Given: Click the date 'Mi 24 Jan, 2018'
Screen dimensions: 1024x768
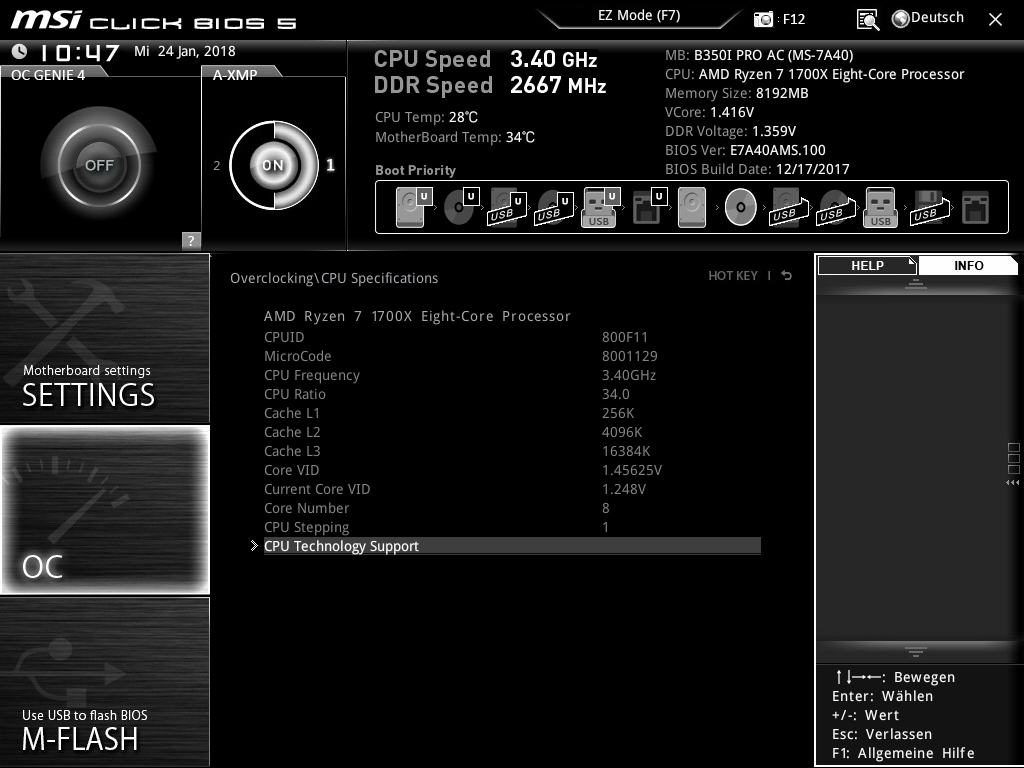Looking at the screenshot, I should click(185, 51).
